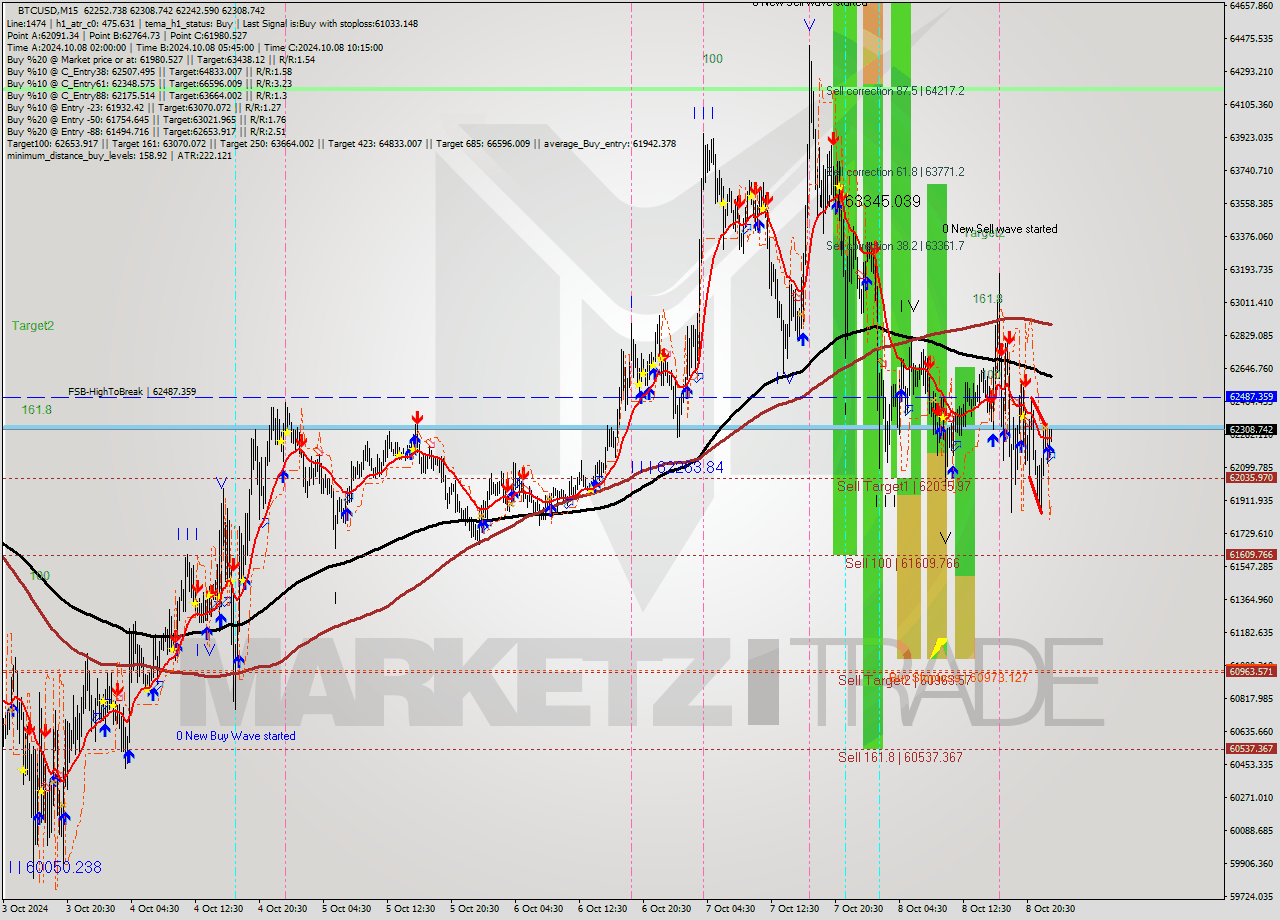Viewport: 1280px width, 920px height.
Task: Select the Sell Target1 | 62035.97 label
Action: 903,485
